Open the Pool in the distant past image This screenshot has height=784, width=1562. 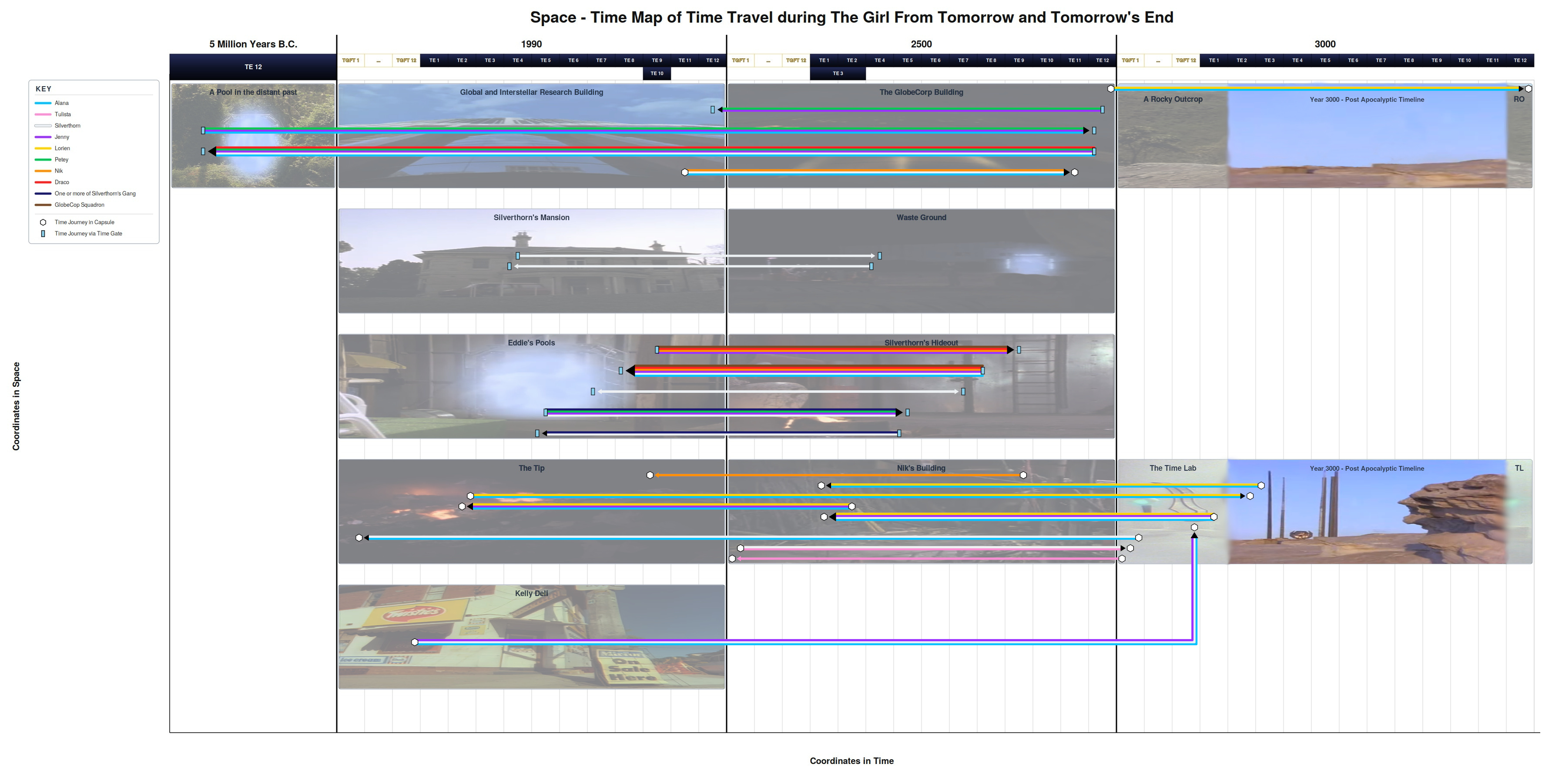pyautogui.click(x=253, y=136)
